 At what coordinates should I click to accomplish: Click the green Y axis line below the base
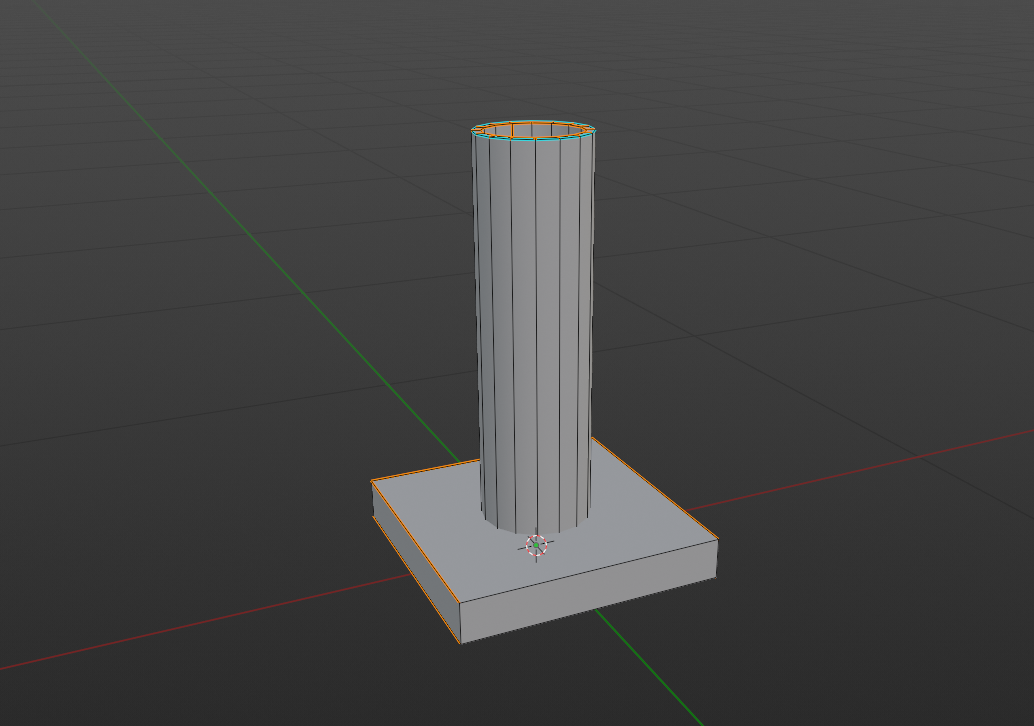pyautogui.click(x=650, y=667)
